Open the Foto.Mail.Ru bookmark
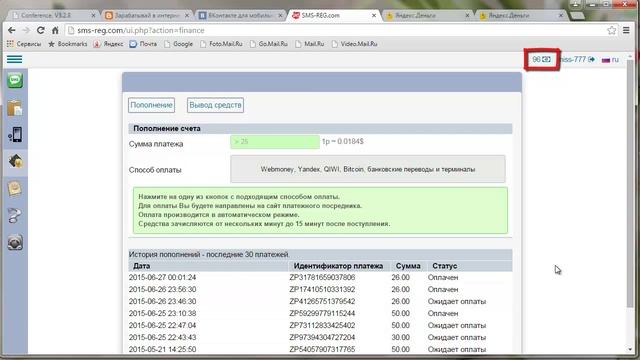The height and width of the screenshot is (360, 640). click(x=221, y=44)
